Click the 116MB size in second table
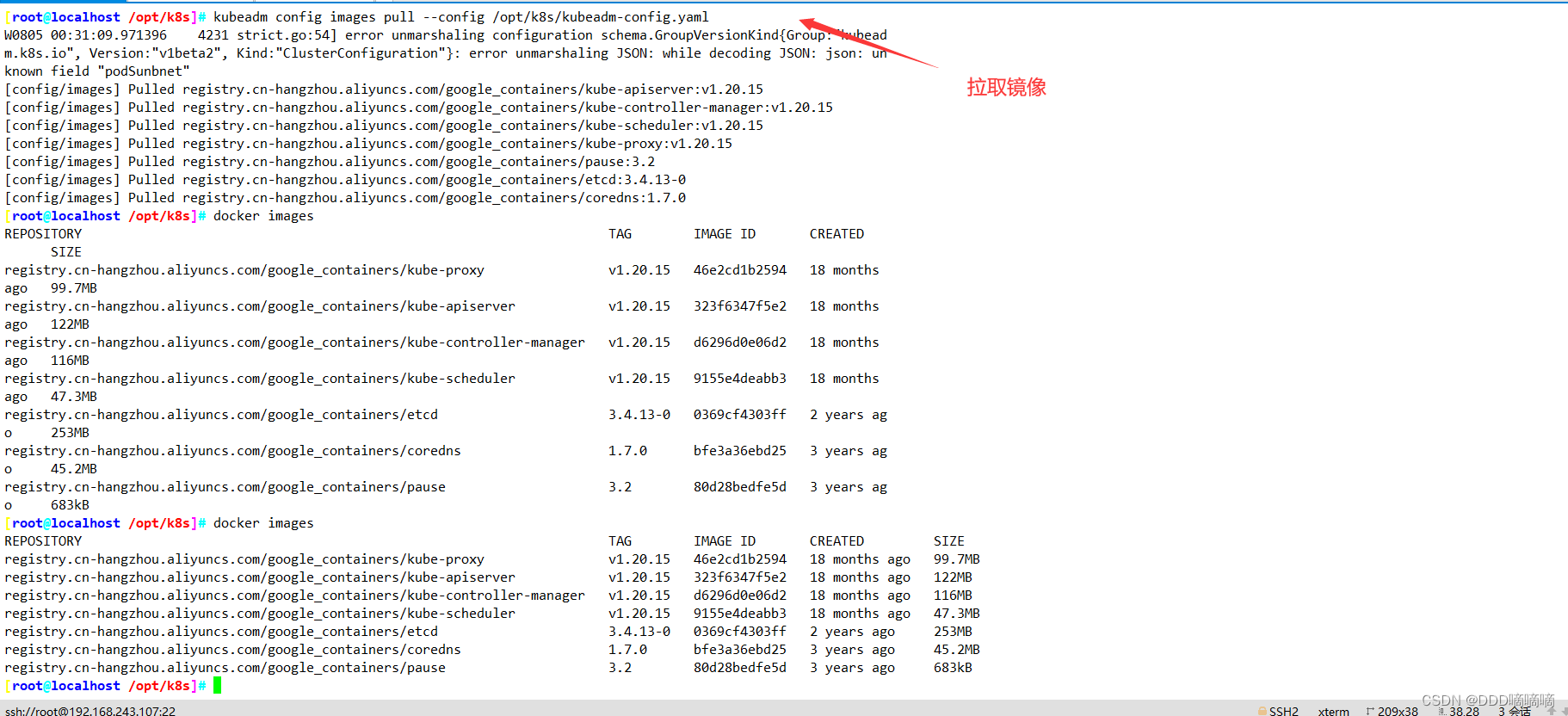This screenshot has height=716, width=1568. (953, 595)
